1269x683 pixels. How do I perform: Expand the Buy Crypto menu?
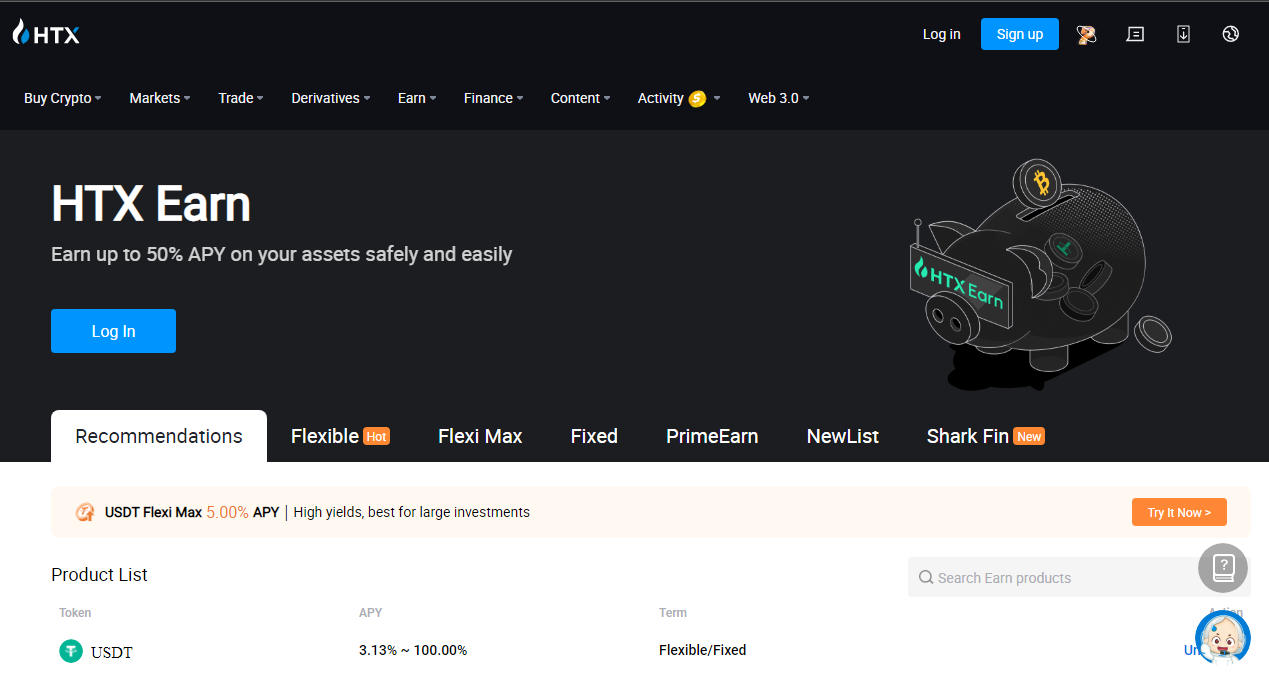point(62,98)
